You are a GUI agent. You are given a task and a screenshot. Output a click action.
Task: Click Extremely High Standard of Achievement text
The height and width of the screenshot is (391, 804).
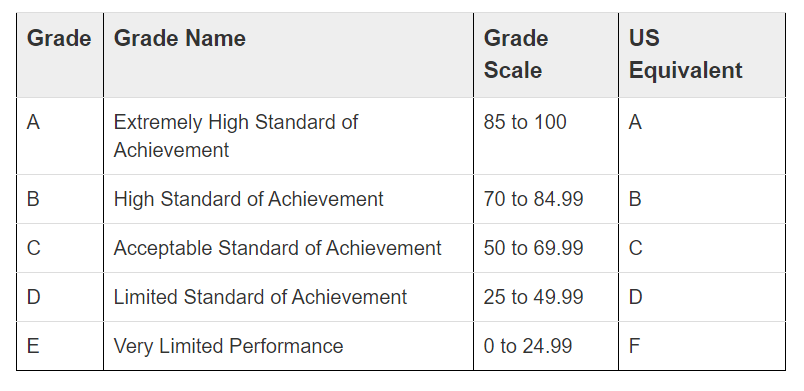pyautogui.click(x=235, y=136)
